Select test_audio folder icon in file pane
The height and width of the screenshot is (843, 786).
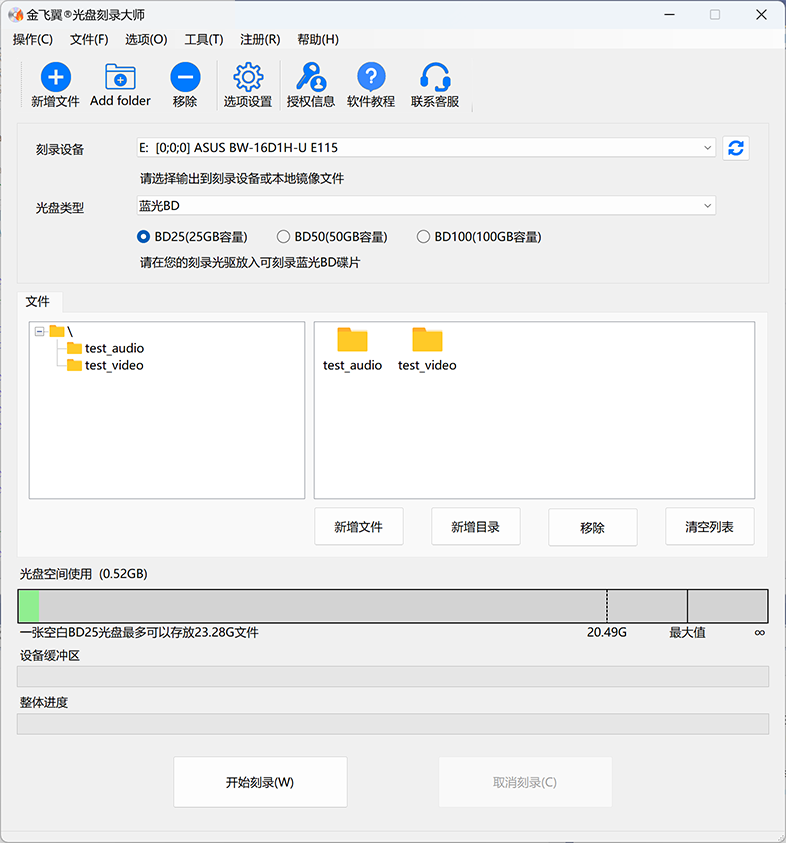pos(352,340)
